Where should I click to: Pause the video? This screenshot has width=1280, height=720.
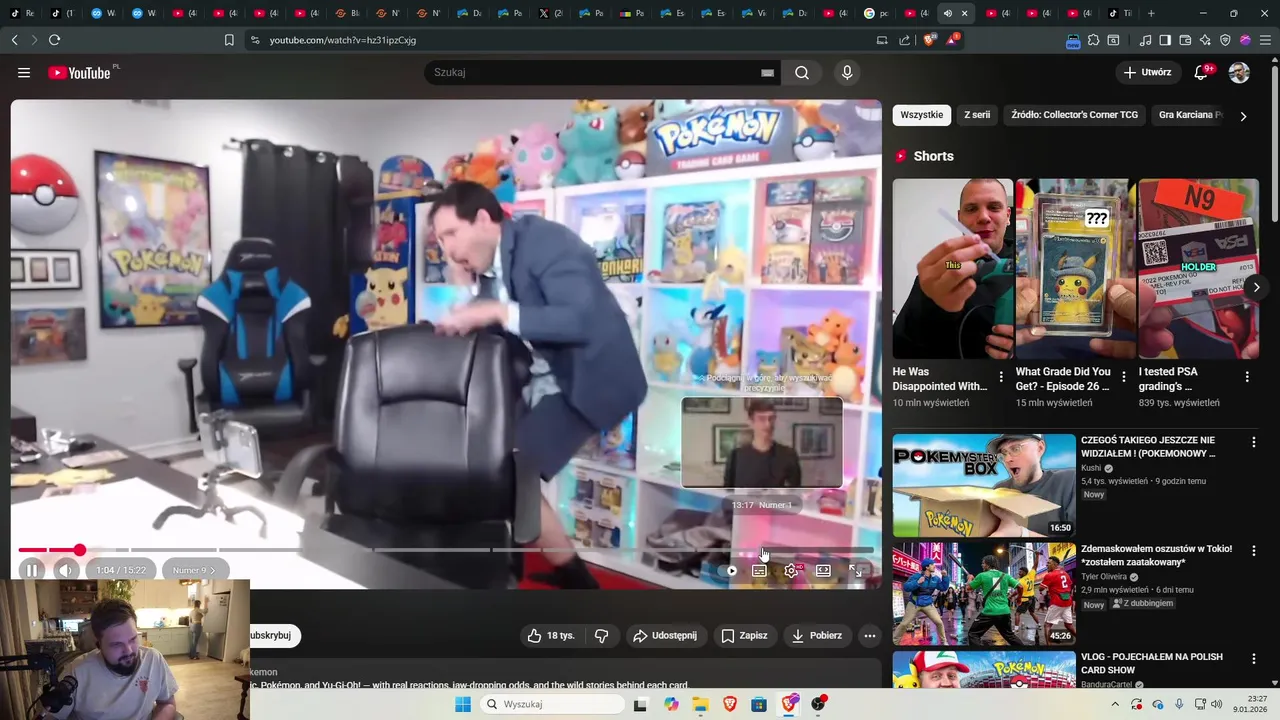coord(31,570)
